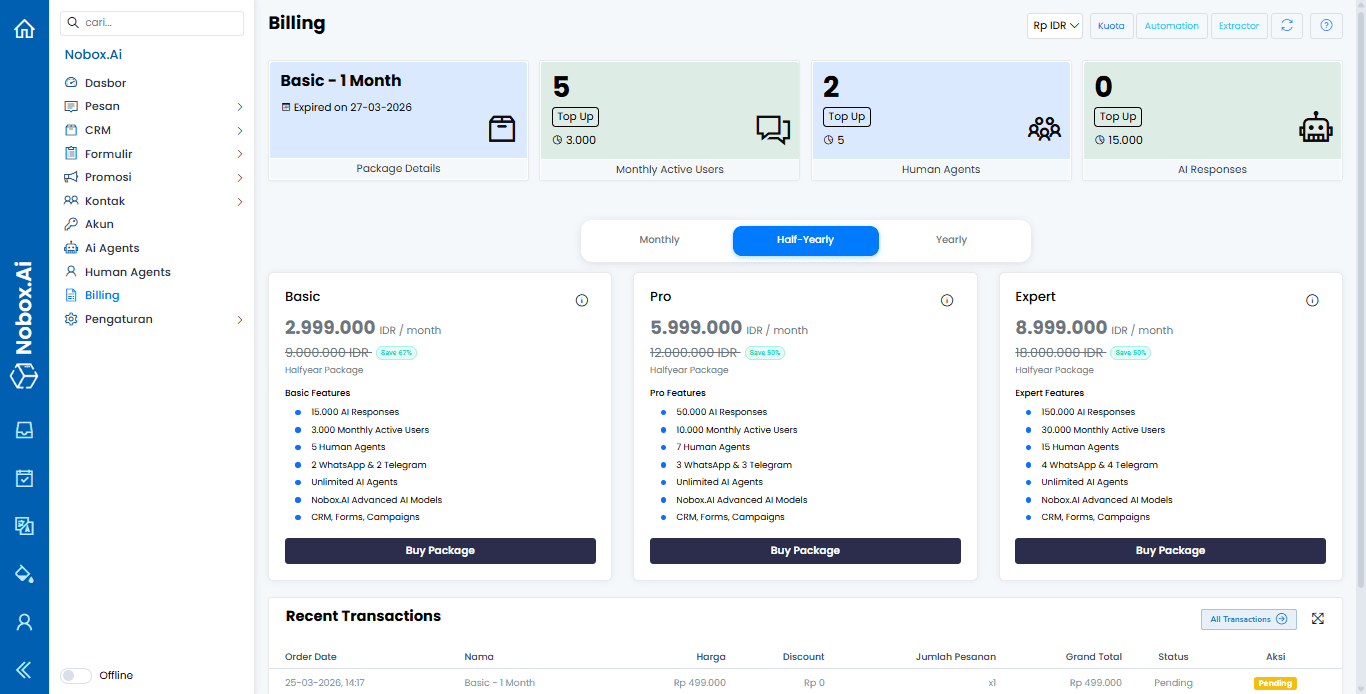1366x694 pixels.
Task: Click the home icon in left rail
Action: (24, 29)
